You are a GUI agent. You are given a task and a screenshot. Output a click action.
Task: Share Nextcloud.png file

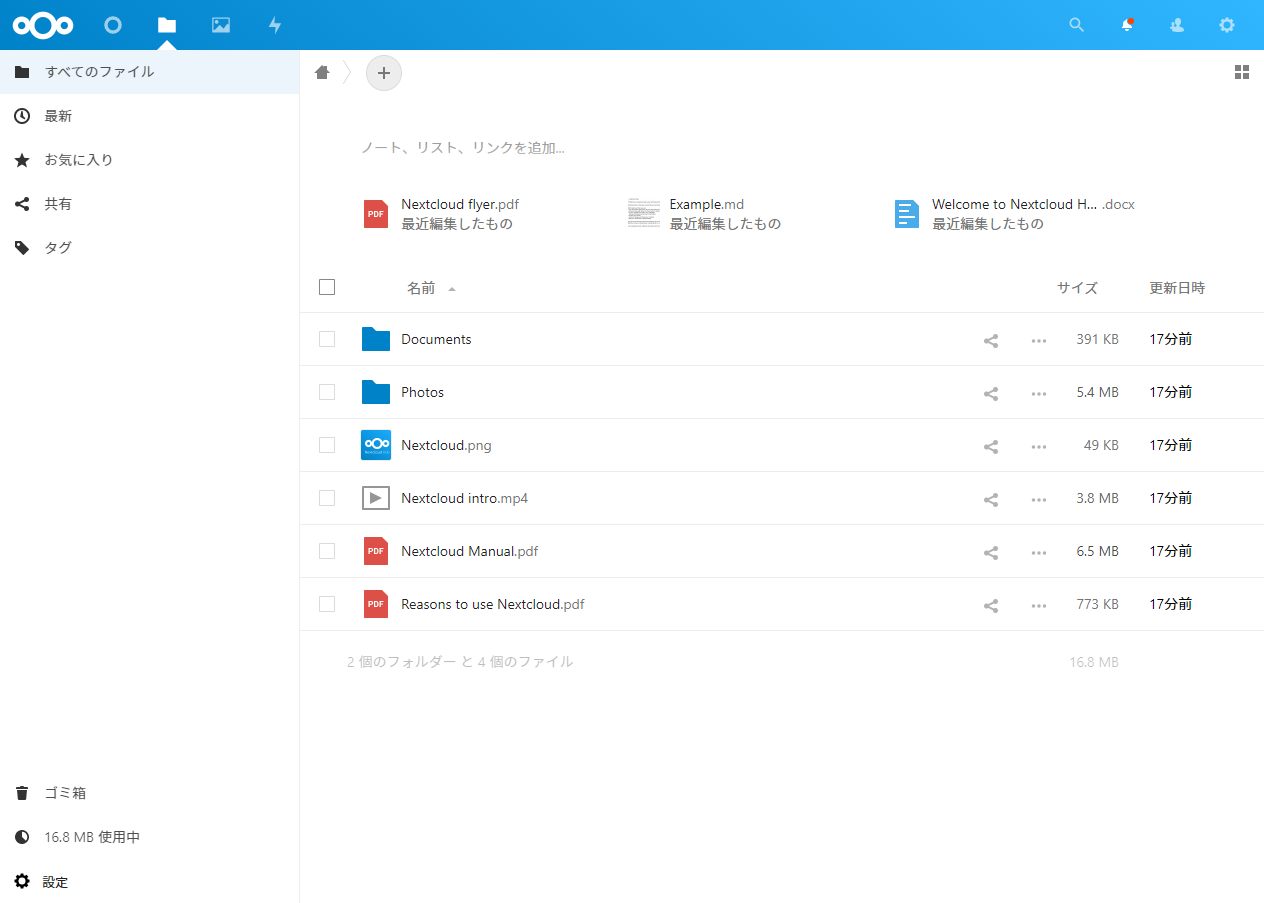click(x=991, y=446)
